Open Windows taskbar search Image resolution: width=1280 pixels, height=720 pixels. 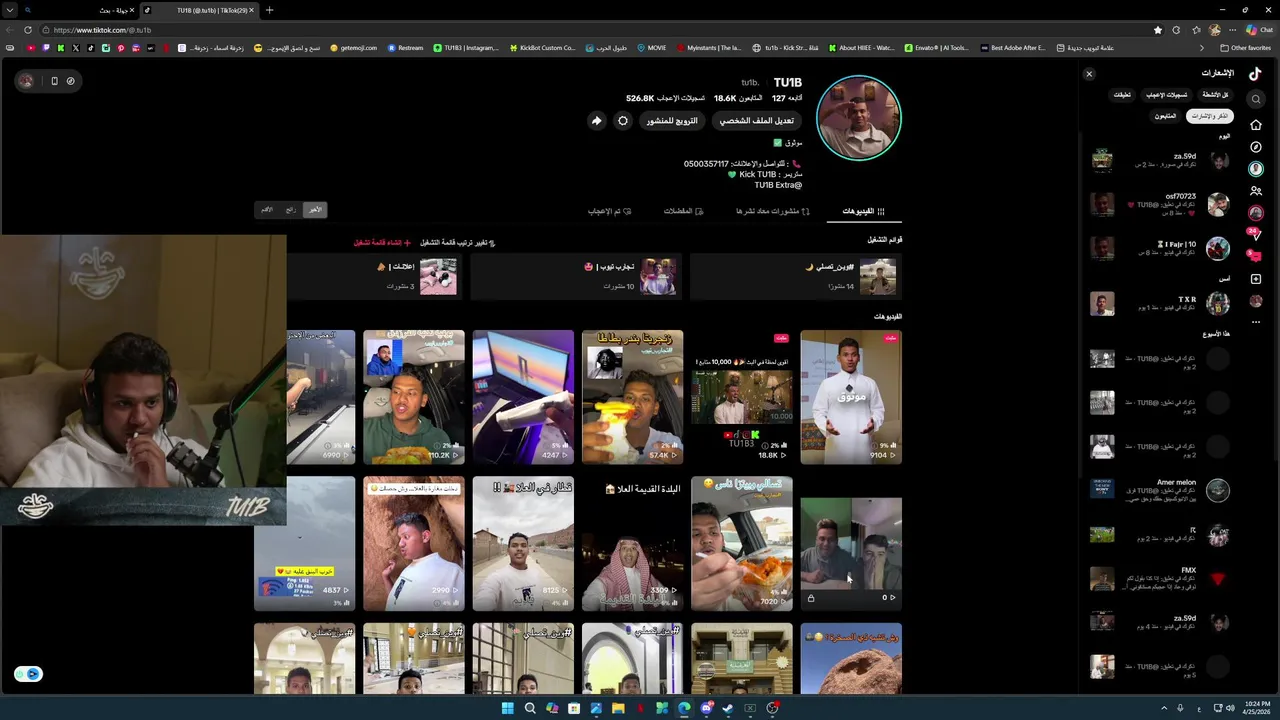(x=530, y=708)
